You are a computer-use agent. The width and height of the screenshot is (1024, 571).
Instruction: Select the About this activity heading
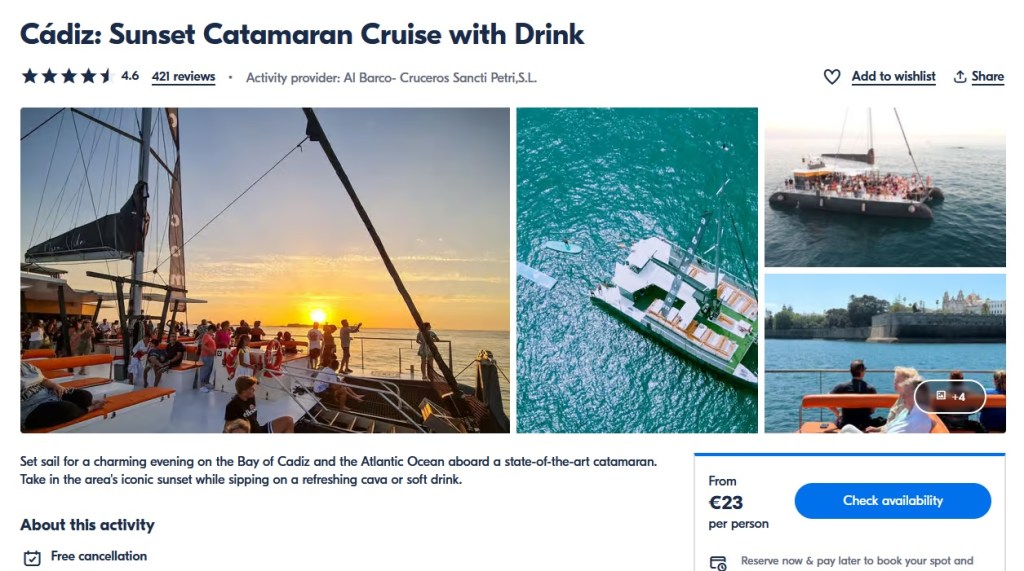[x=87, y=525]
